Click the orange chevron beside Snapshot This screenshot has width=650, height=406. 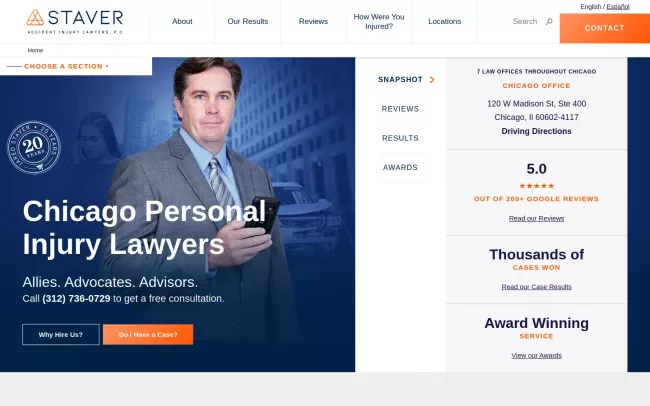pyautogui.click(x=432, y=80)
